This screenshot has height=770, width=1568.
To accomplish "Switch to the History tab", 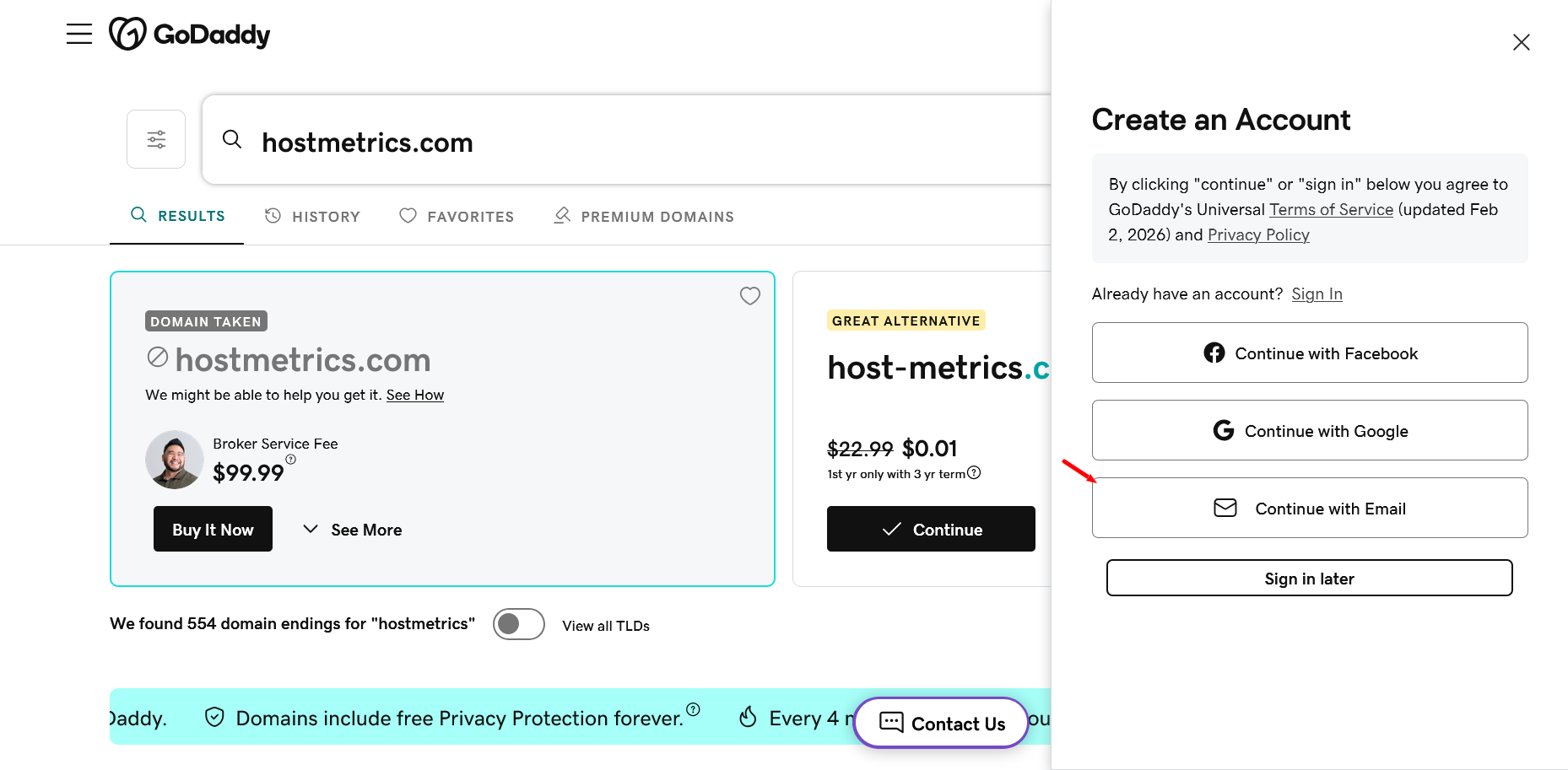I will (x=312, y=217).
